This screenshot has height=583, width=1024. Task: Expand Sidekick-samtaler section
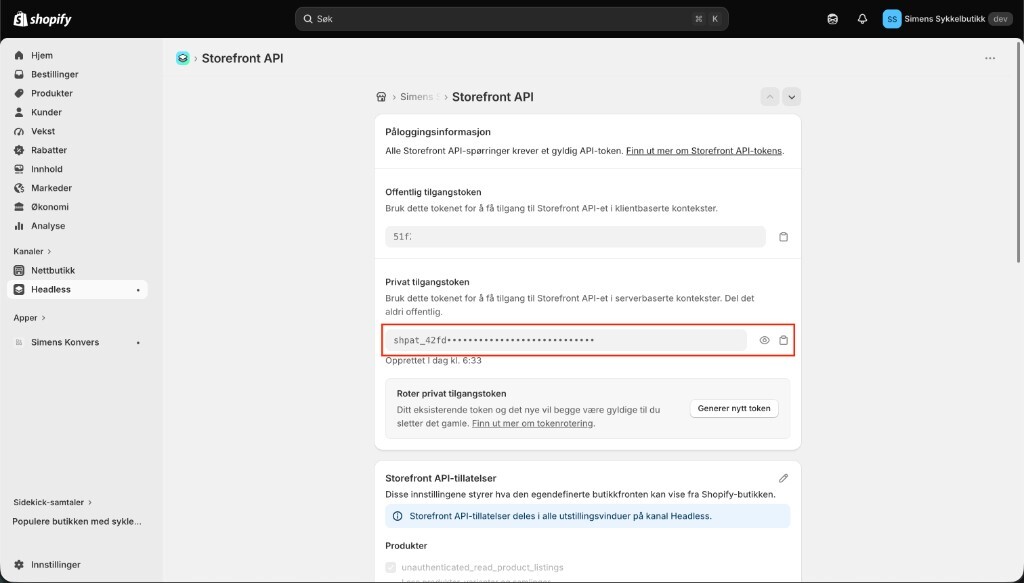(52, 503)
